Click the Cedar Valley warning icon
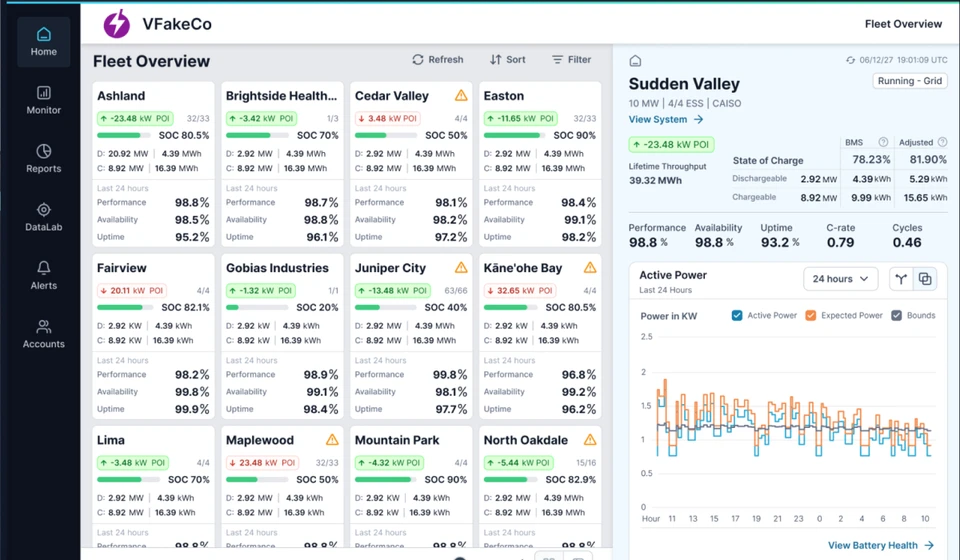Screen dimensions: 960x560 coord(461,95)
